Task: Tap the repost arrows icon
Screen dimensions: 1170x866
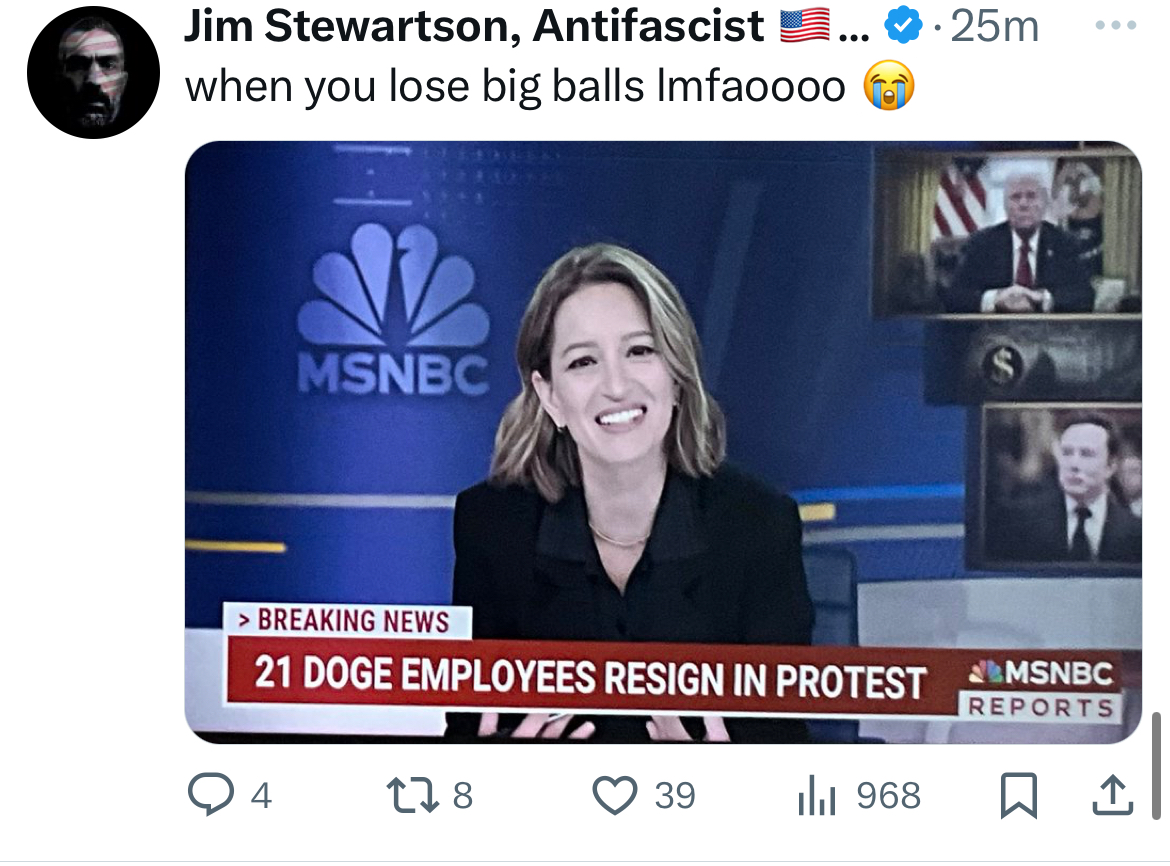Action: (x=412, y=795)
